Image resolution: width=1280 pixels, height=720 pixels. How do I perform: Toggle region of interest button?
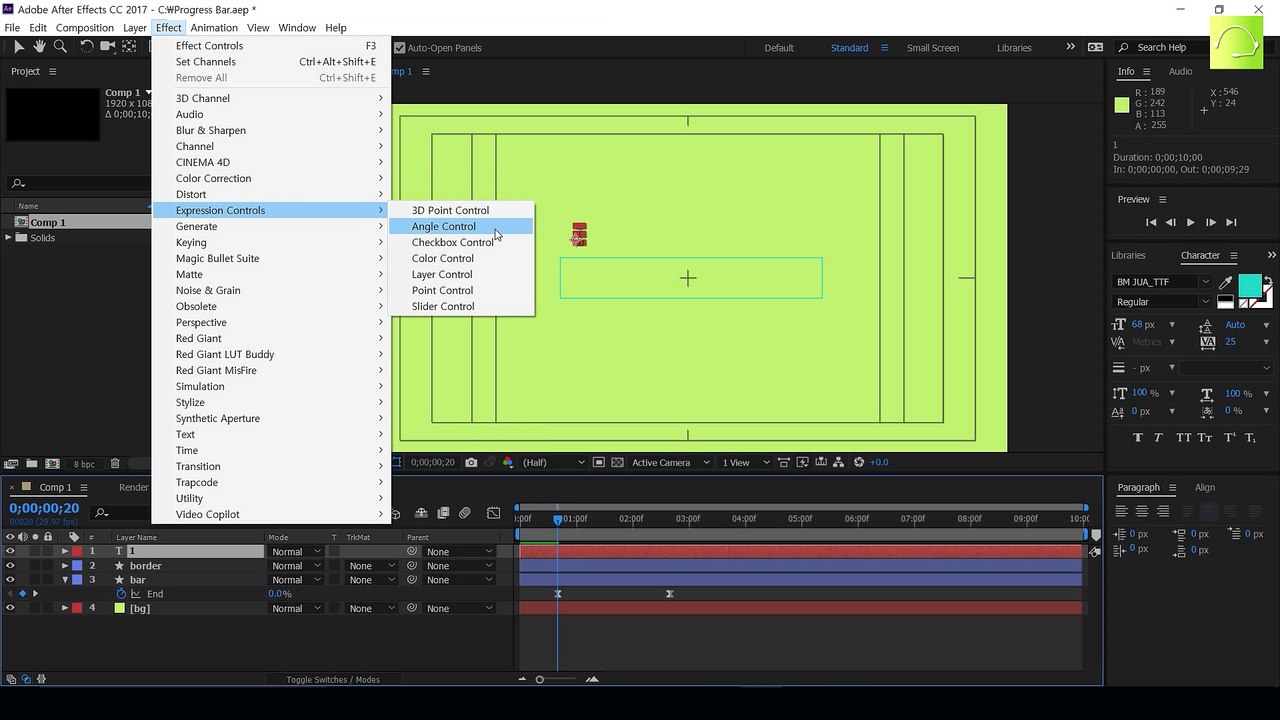tap(598, 463)
